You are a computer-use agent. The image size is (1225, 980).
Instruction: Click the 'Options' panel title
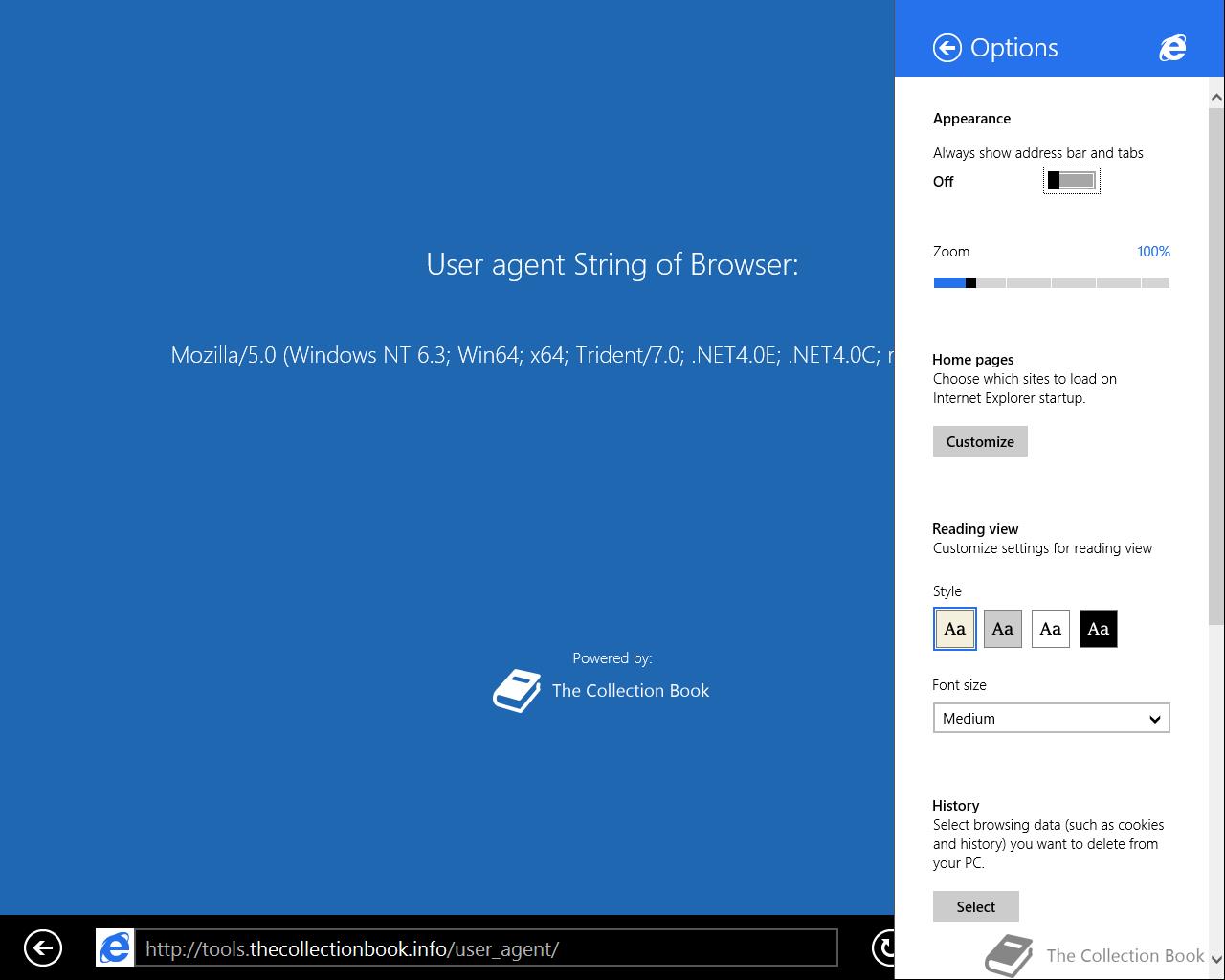(1014, 48)
